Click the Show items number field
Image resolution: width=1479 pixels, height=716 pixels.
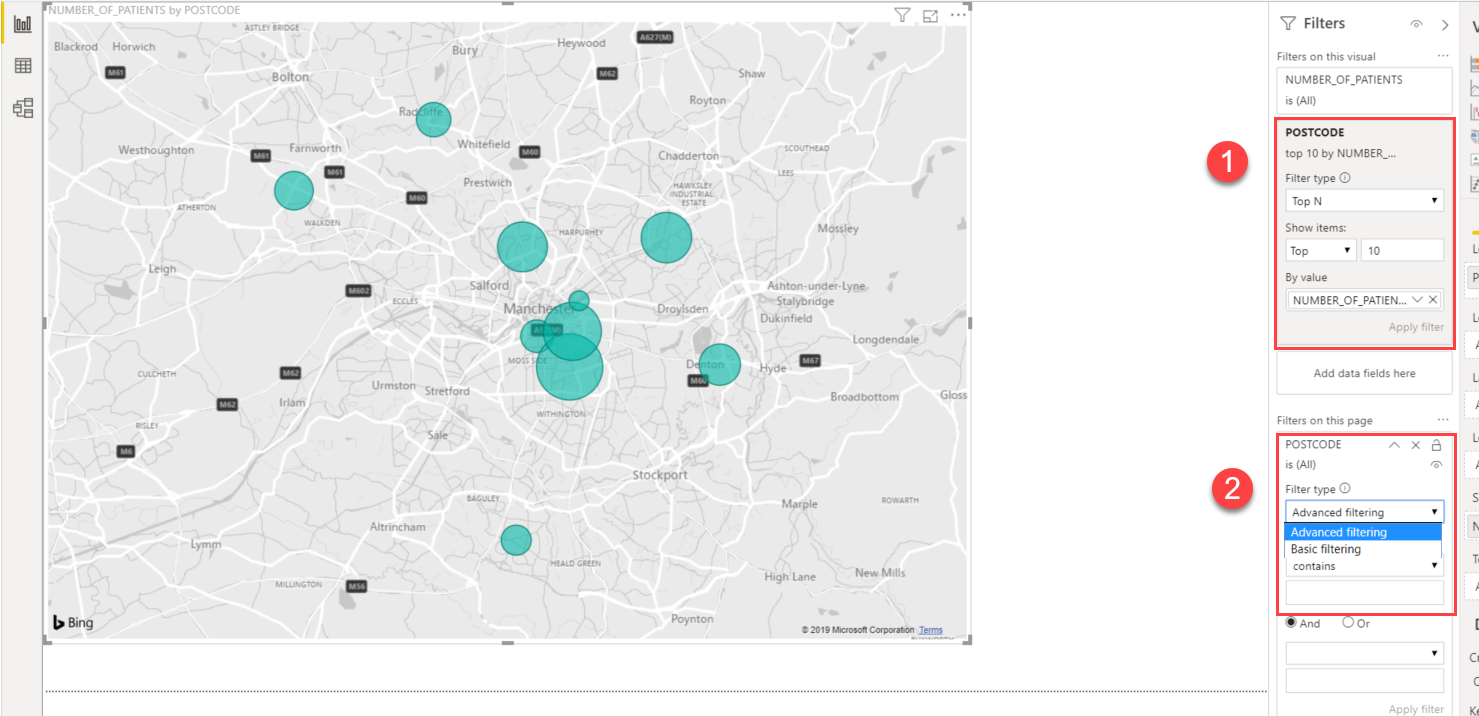pos(1402,250)
